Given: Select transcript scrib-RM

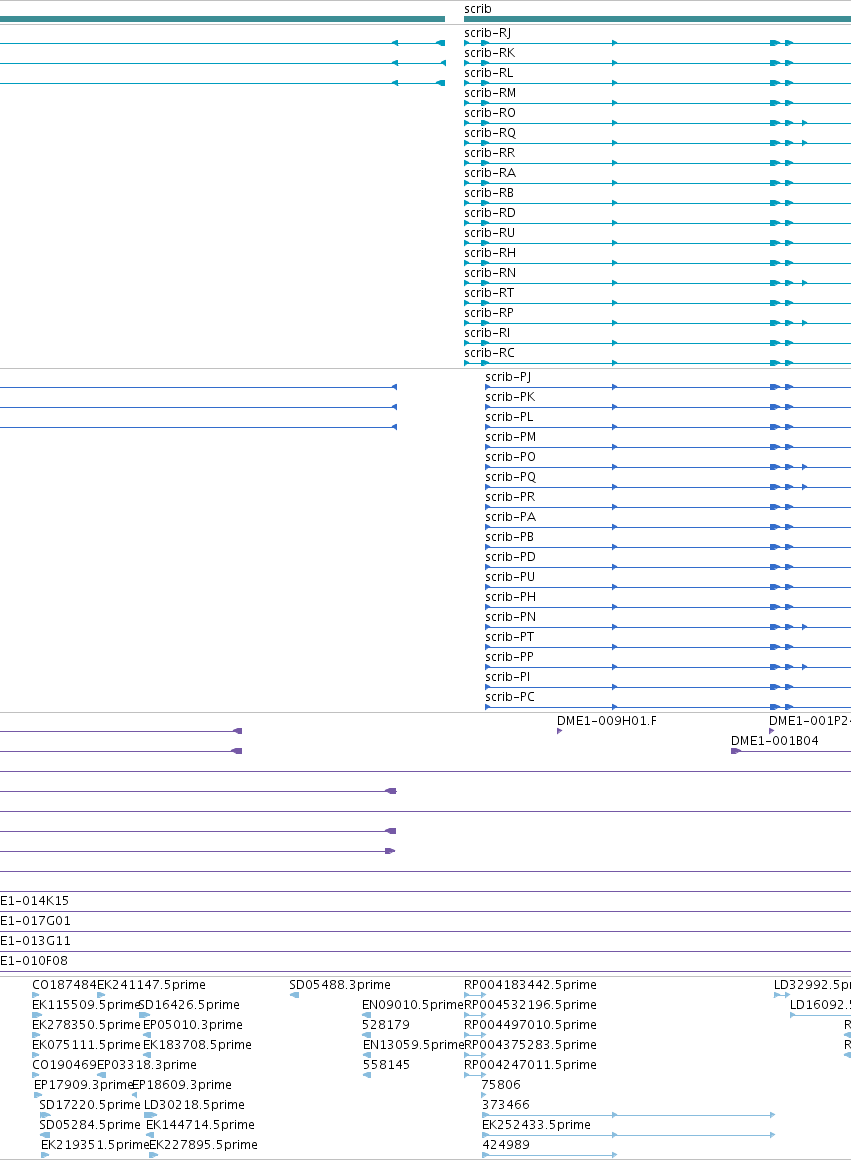Looking at the screenshot, I should (x=490, y=92).
